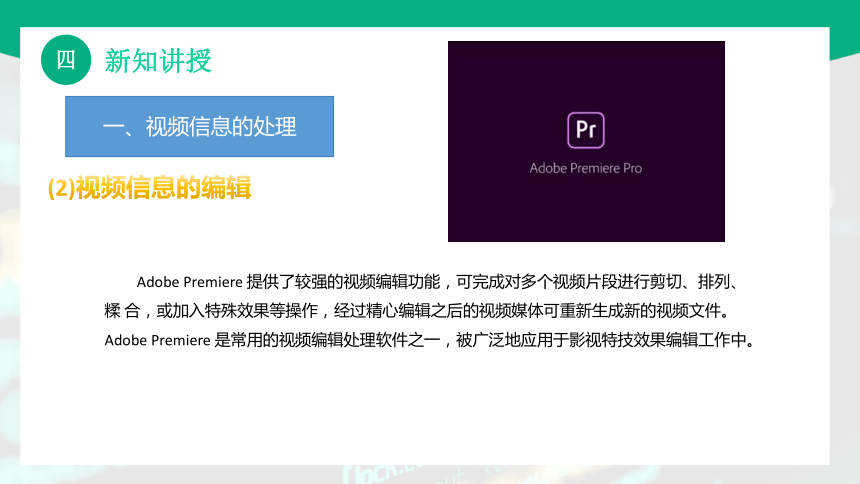860x484 pixels.
Task: Select the Adobe Premiere splash image
Action: [x=586, y=142]
